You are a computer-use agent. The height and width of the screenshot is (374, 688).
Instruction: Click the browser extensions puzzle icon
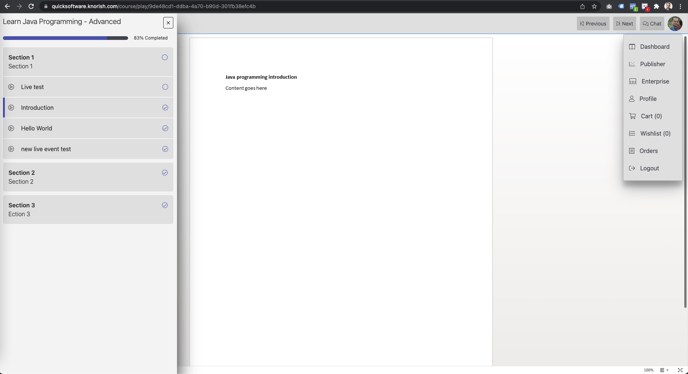pyautogui.click(x=656, y=6)
